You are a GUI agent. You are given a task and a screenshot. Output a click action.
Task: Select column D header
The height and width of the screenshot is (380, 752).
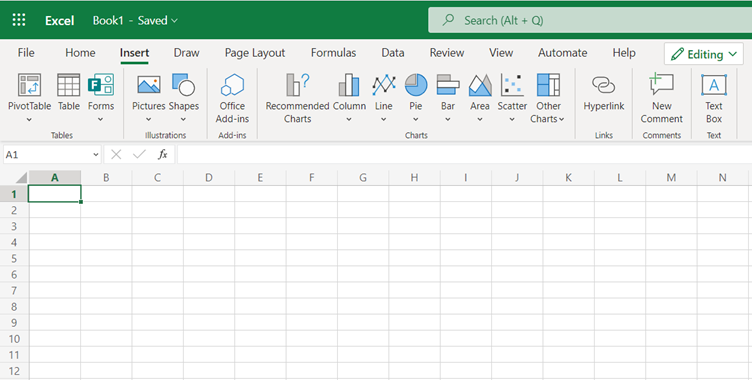click(x=209, y=178)
